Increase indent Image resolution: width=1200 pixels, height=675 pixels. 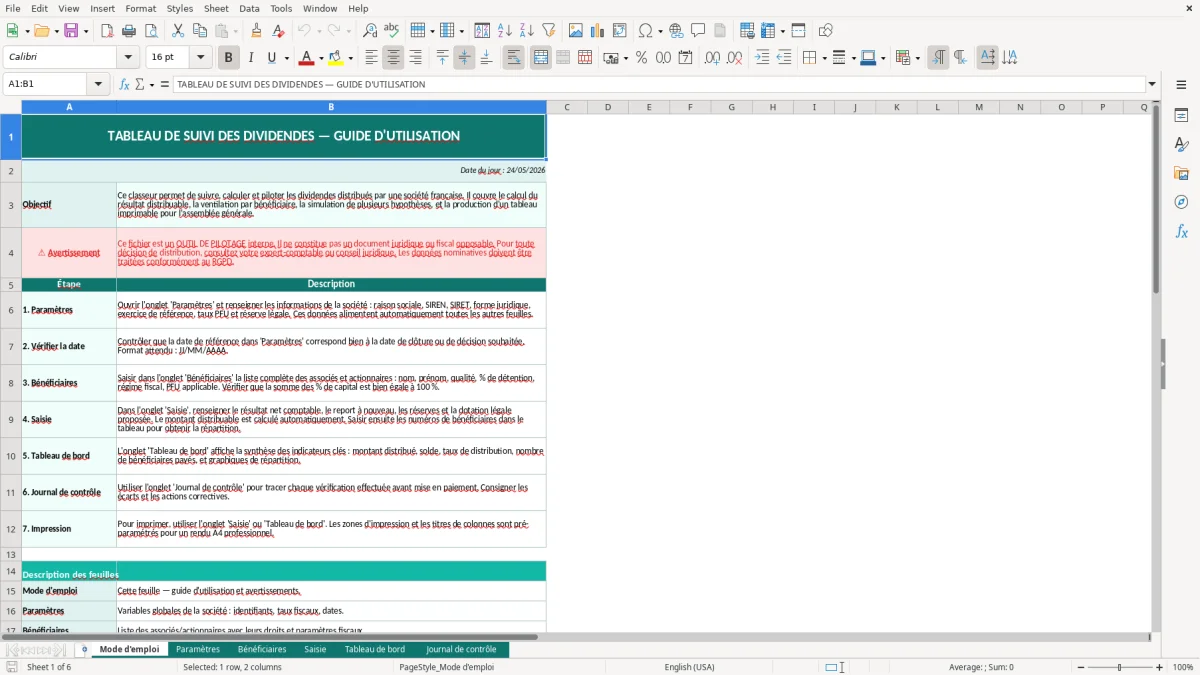click(762, 58)
